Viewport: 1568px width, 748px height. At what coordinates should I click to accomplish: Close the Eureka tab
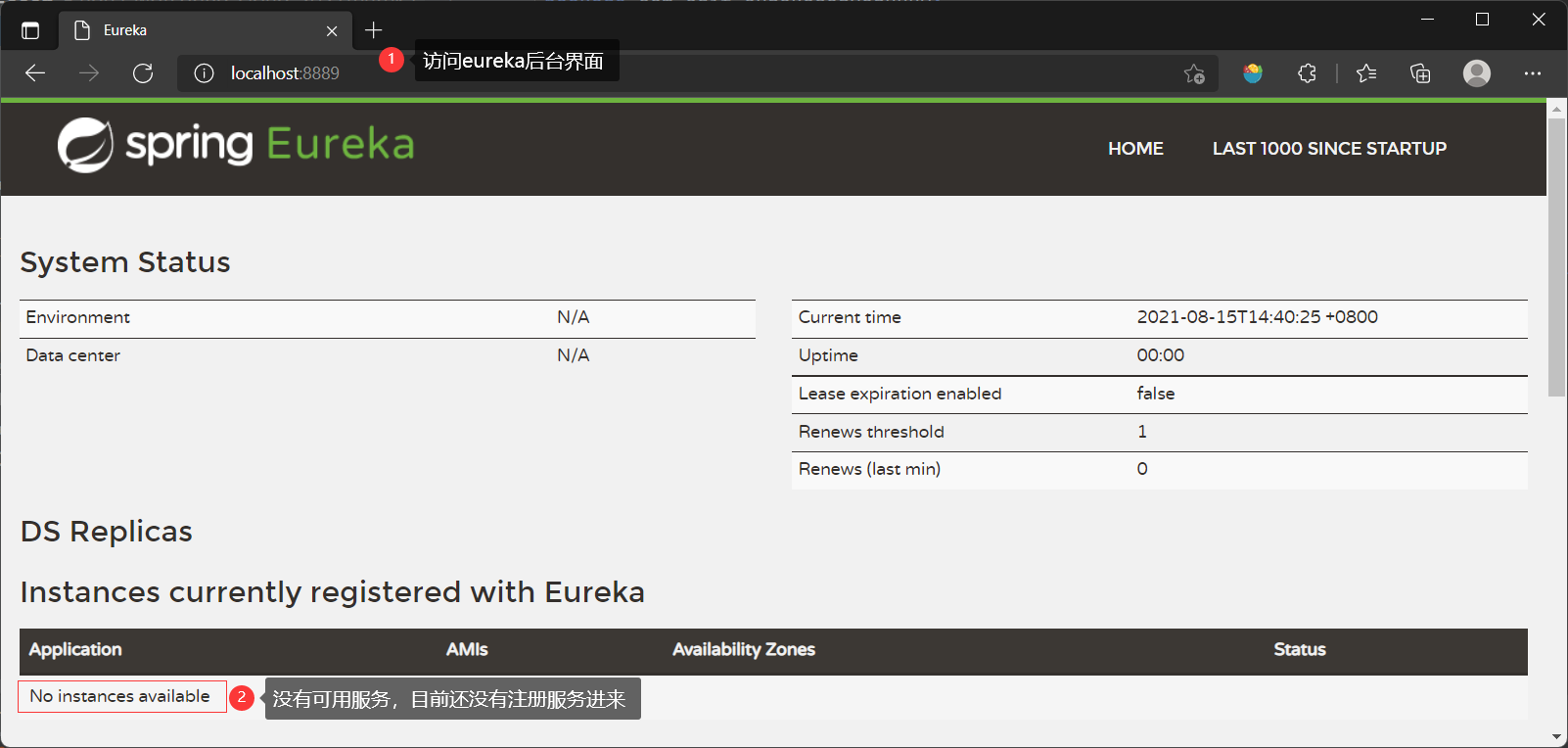[x=332, y=31]
